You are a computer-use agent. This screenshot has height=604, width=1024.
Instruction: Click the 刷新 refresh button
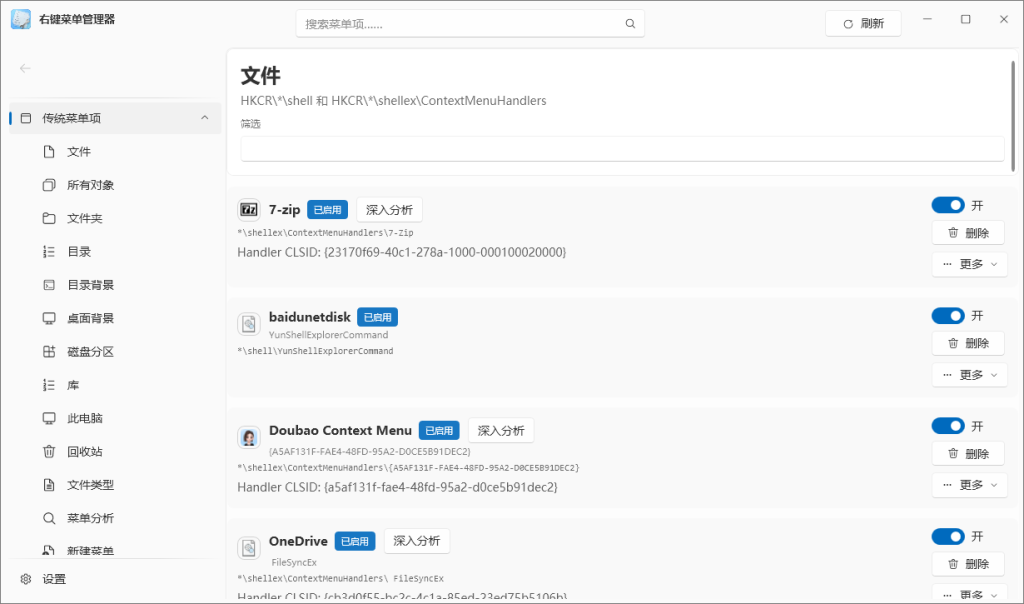tap(863, 24)
